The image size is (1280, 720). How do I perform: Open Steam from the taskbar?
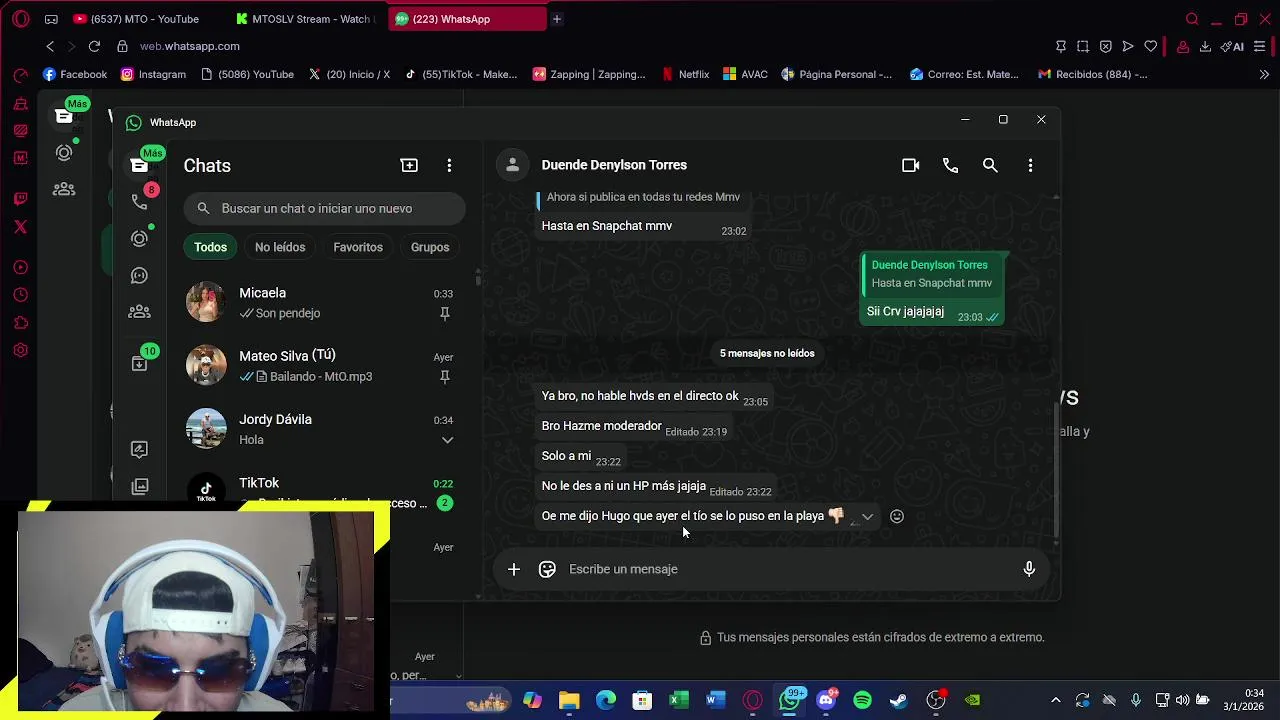click(x=899, y=700)
